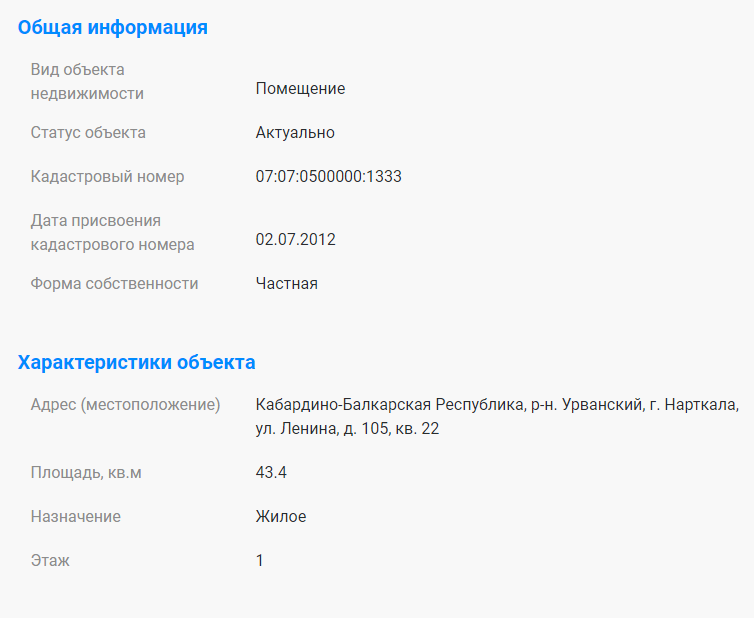The width and height of the screenshot is (754, 618).
Task: Click cadastral number 07:07:0500000:1333
Action: coord(328,176)
